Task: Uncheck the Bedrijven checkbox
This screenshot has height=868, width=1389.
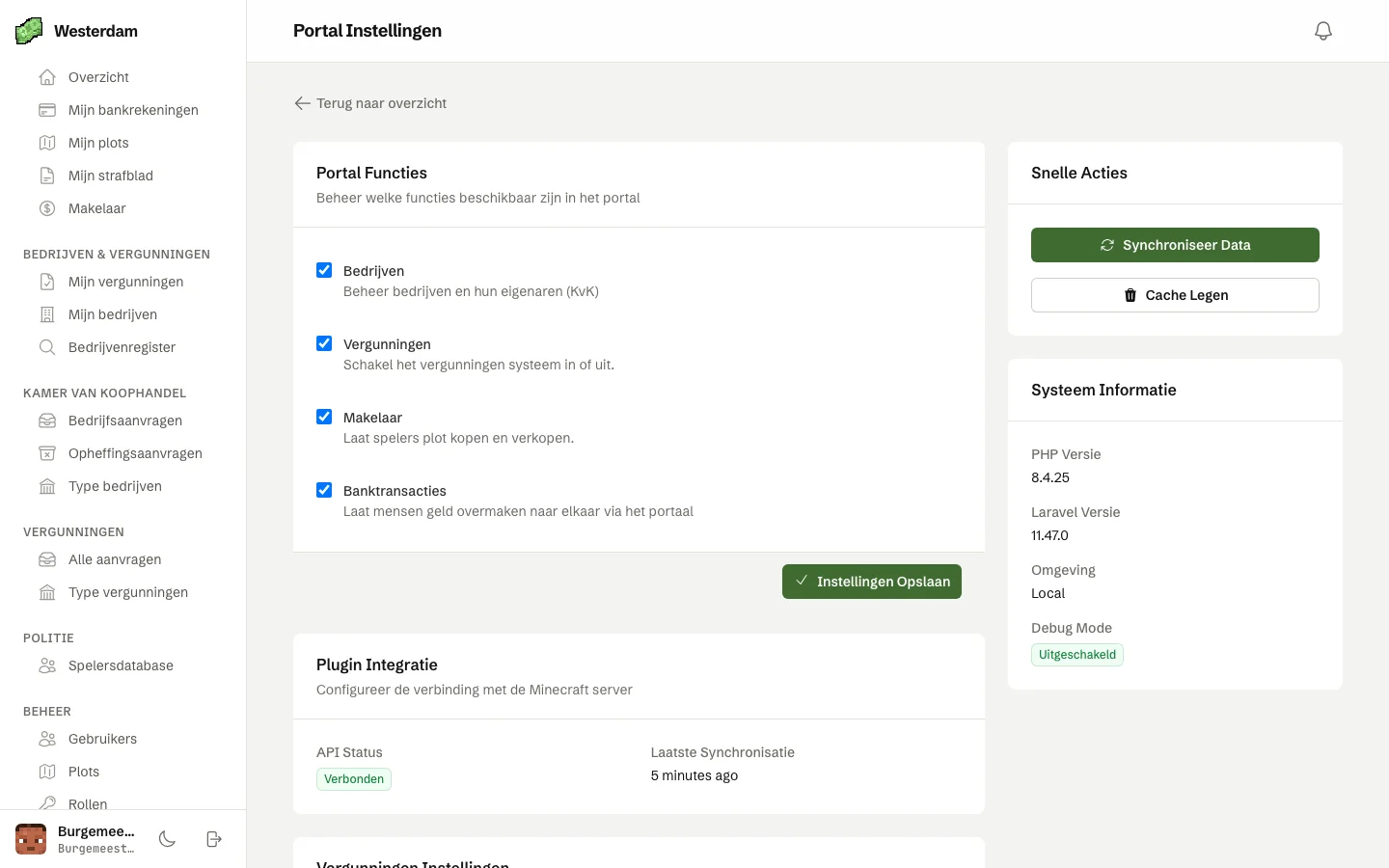Action: [324, 270]
